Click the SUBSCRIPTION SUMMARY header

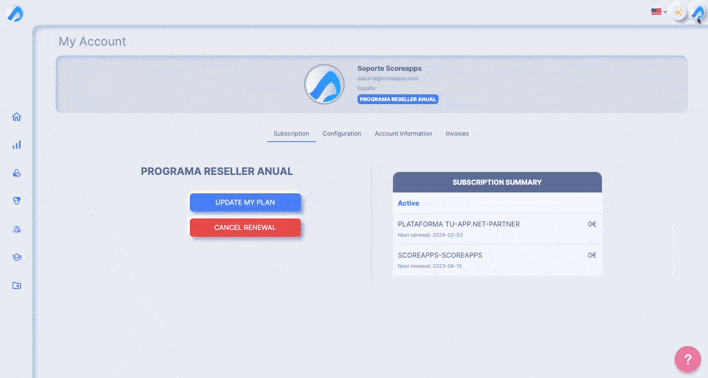click(x=497, y=182)
